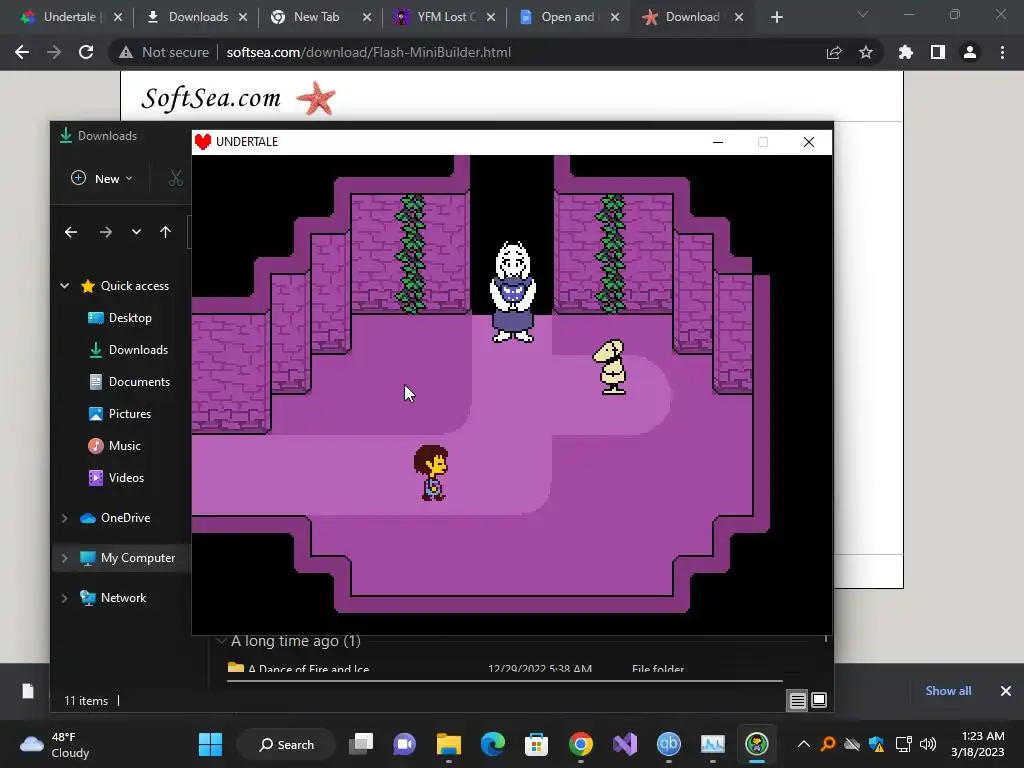
Task: Open the tab search chevron in Chrome
Action: coord(863,14)
